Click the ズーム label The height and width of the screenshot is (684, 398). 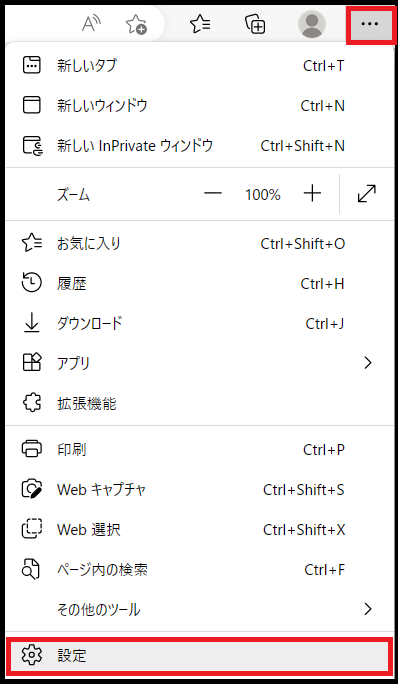73,195
